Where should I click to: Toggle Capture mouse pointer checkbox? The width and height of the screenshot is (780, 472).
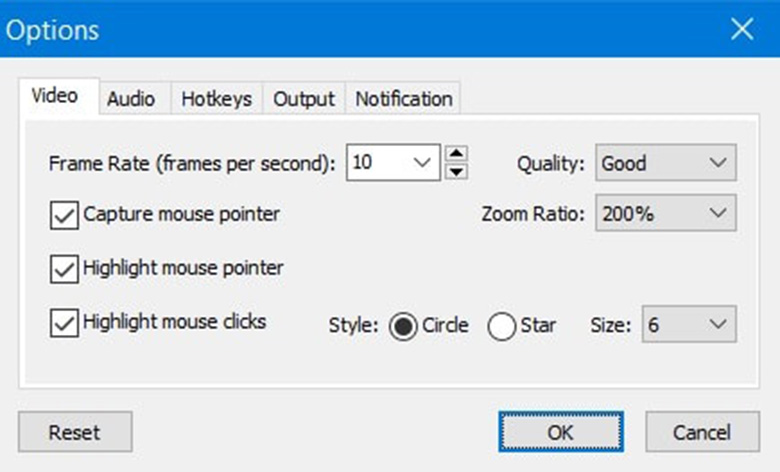pyautogui.click(x=64, y=214)
